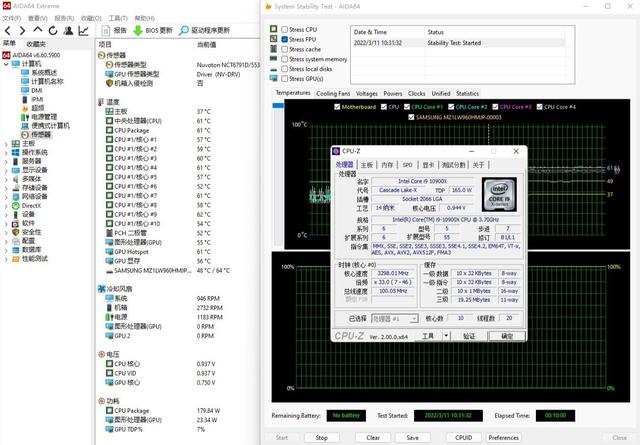Expand the 服务器 tree node
Image resolution: width=640 pixels, height=445 pixels.
click(x=6, y=162)
